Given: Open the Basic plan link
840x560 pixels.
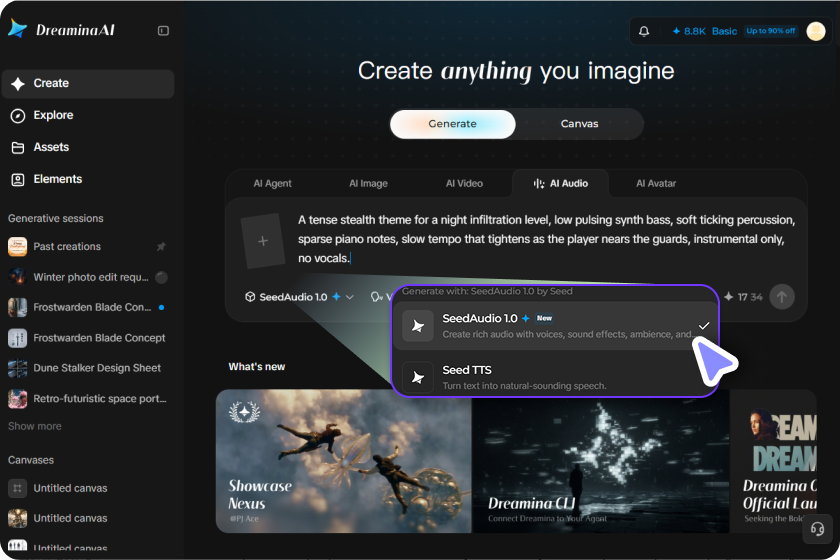Looking at the screenshot, I should coord(724,31).
